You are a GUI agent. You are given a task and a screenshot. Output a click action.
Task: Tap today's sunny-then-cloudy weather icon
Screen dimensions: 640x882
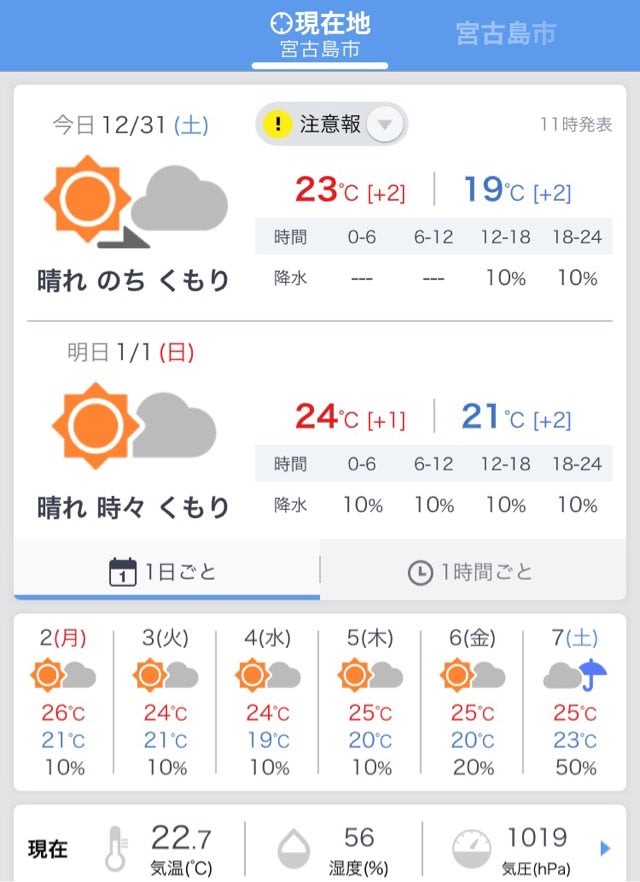[136, 201]
